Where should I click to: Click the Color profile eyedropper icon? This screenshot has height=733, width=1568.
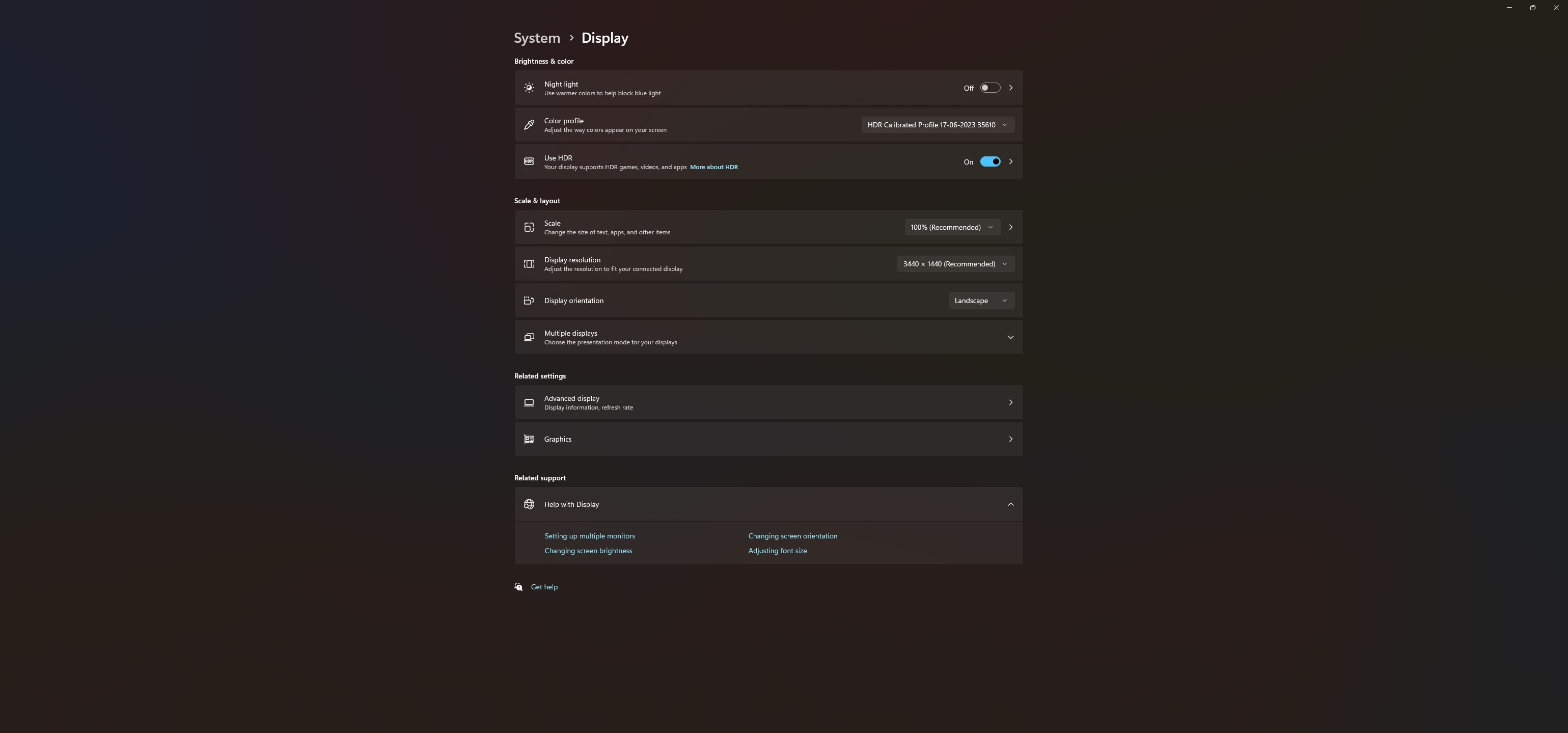click(x=529, y=125)
